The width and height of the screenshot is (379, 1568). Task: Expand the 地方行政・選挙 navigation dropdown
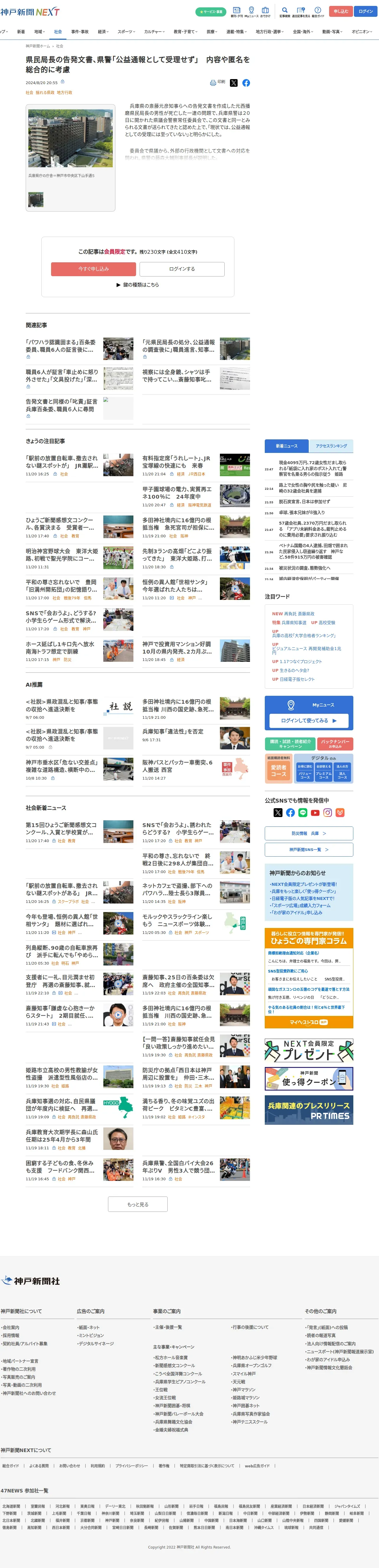click(270, 32)
